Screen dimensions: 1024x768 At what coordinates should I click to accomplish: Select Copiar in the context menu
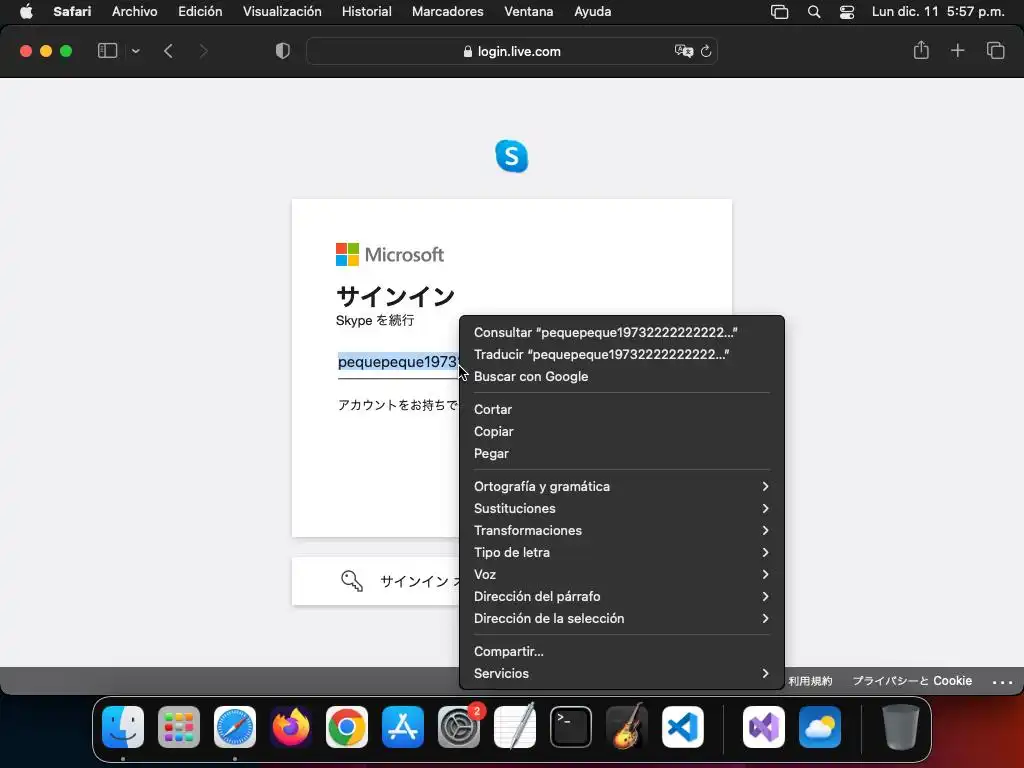[x=622, y=432]
